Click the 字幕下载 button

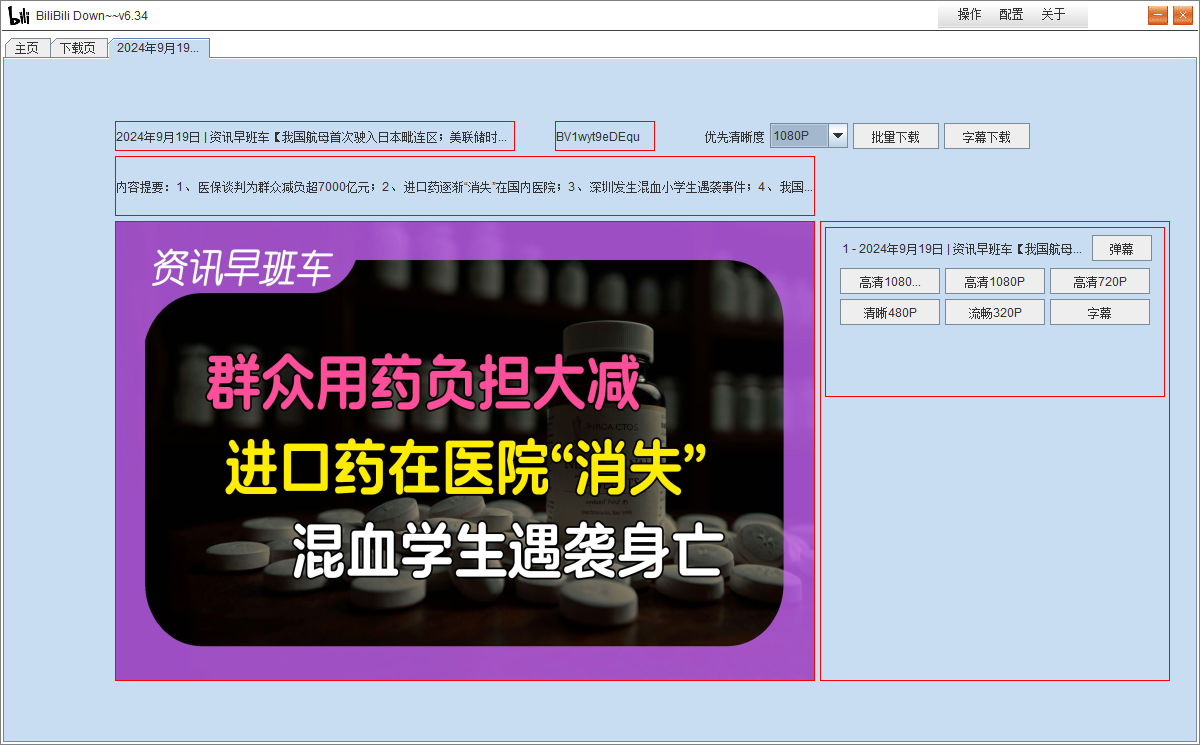986,135
